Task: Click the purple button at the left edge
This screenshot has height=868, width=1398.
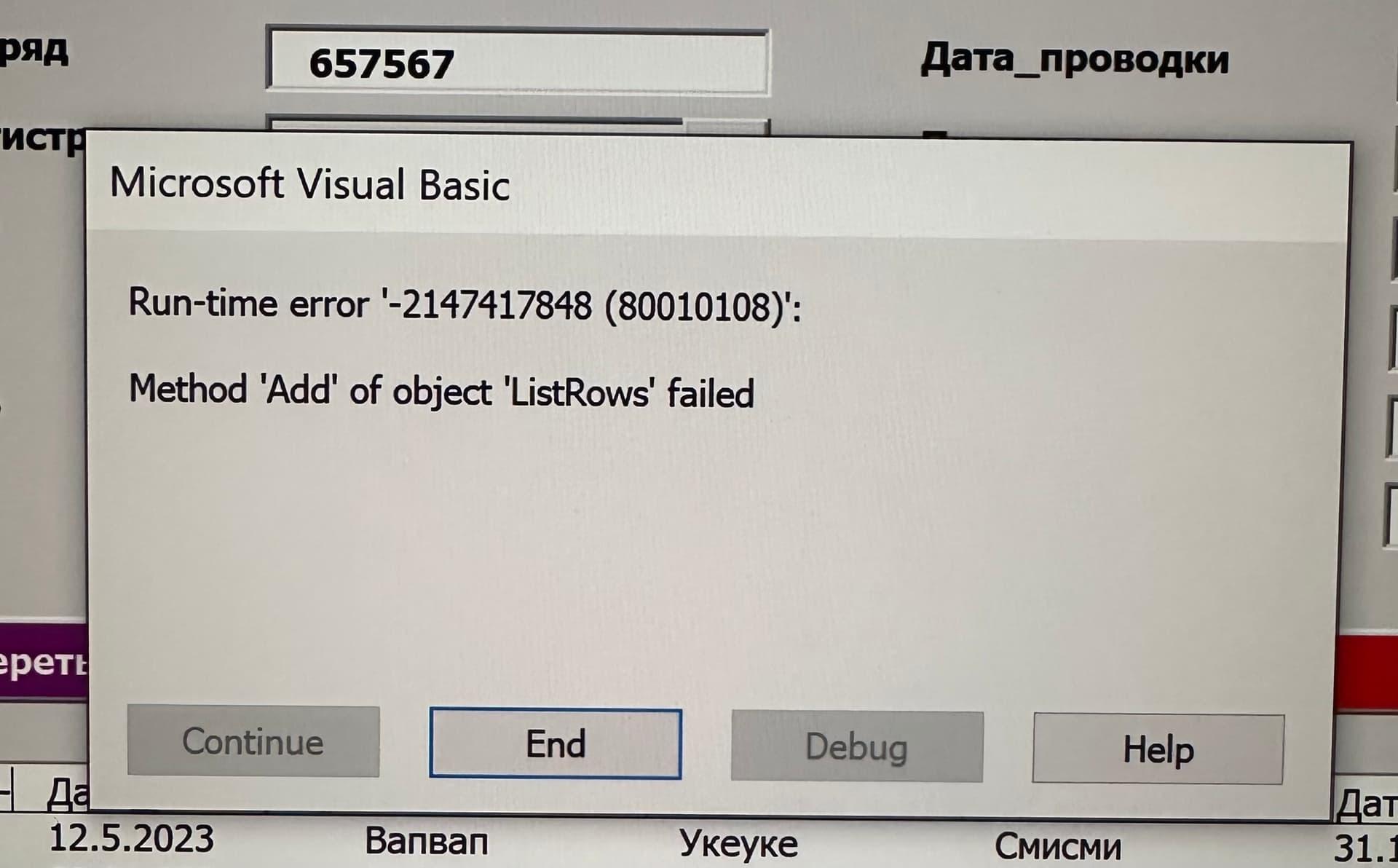Action: tap(42, 660)
